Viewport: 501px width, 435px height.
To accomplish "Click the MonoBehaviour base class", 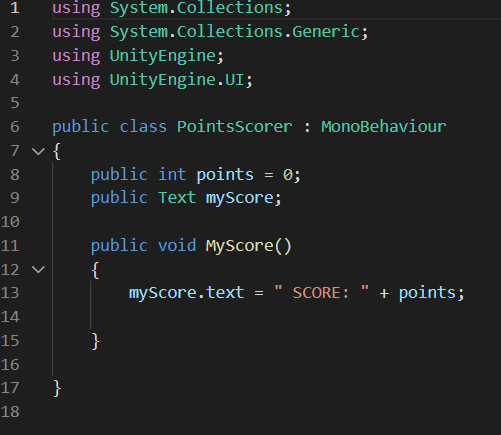I will (x=383, y=127).
